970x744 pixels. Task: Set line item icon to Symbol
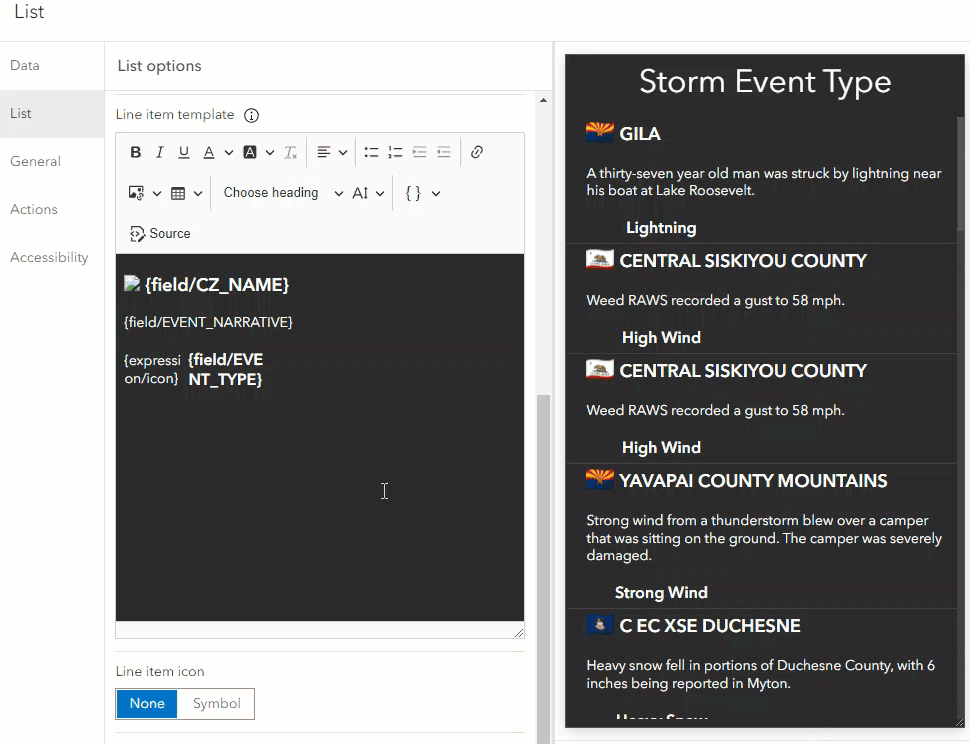click(217, 704)
